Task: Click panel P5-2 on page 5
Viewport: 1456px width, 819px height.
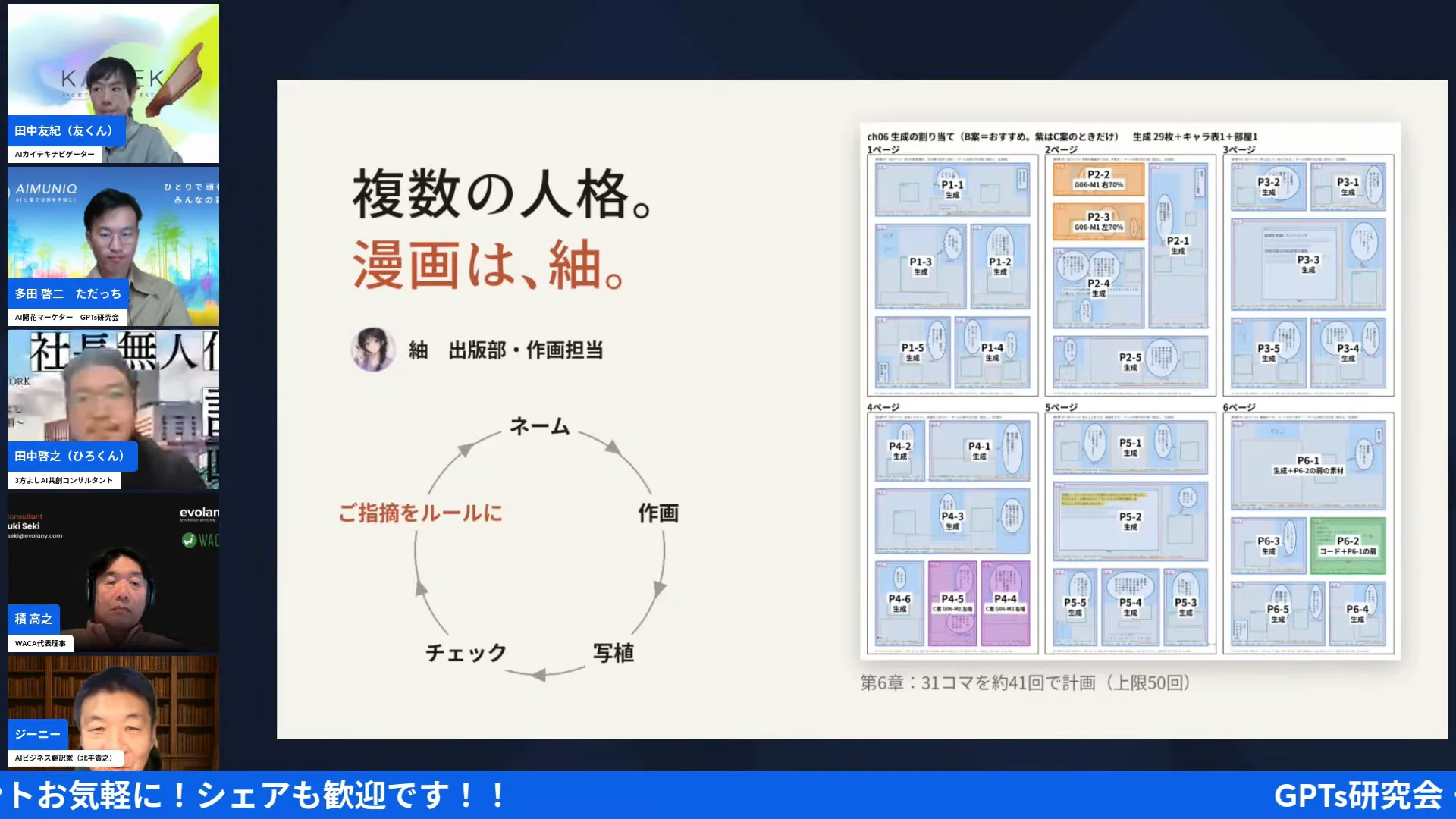Action: (1130, 521)
